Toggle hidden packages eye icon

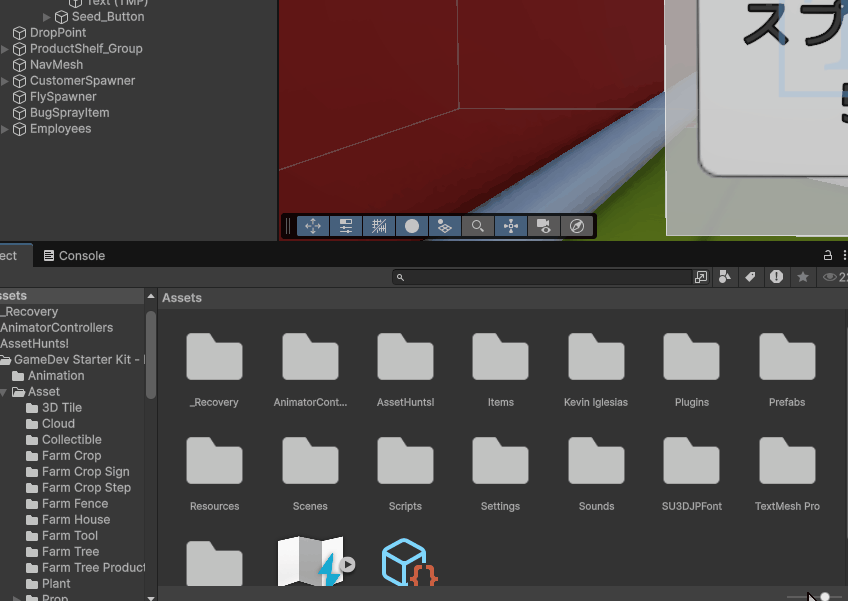pyautogui.click(x=830, y=277)
